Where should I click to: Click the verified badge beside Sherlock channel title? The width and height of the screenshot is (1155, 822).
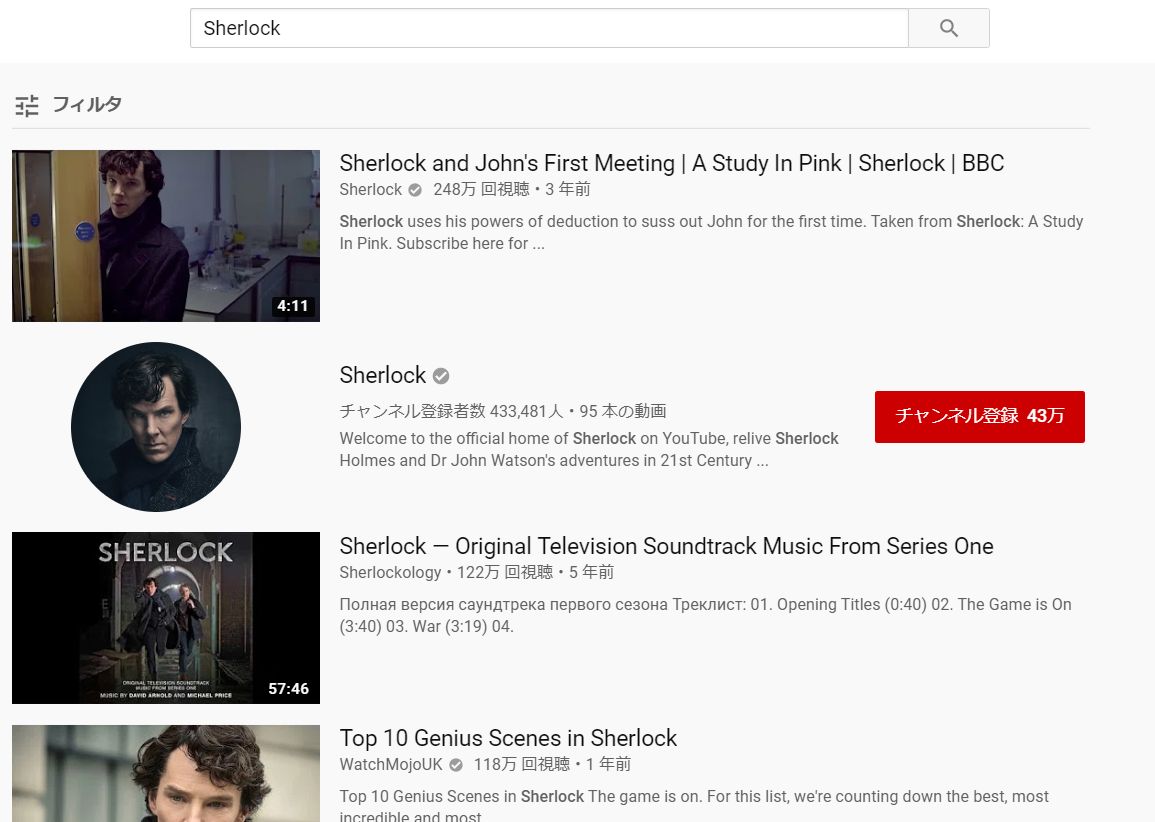(441, 376)
